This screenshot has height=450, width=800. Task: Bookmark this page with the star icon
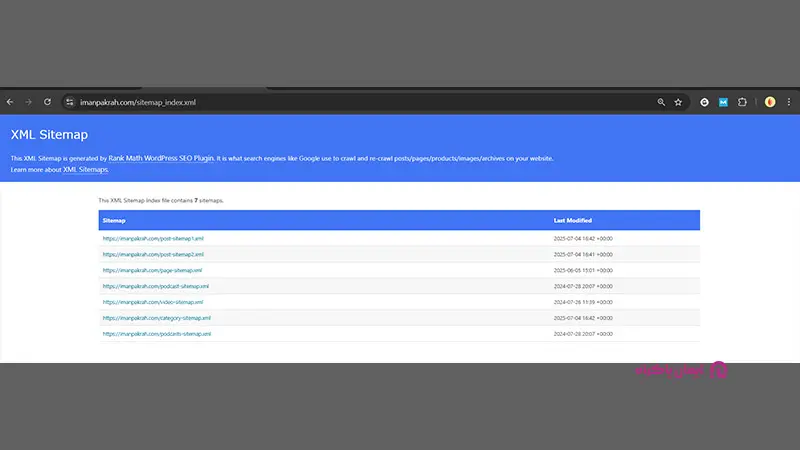[678, 102]
